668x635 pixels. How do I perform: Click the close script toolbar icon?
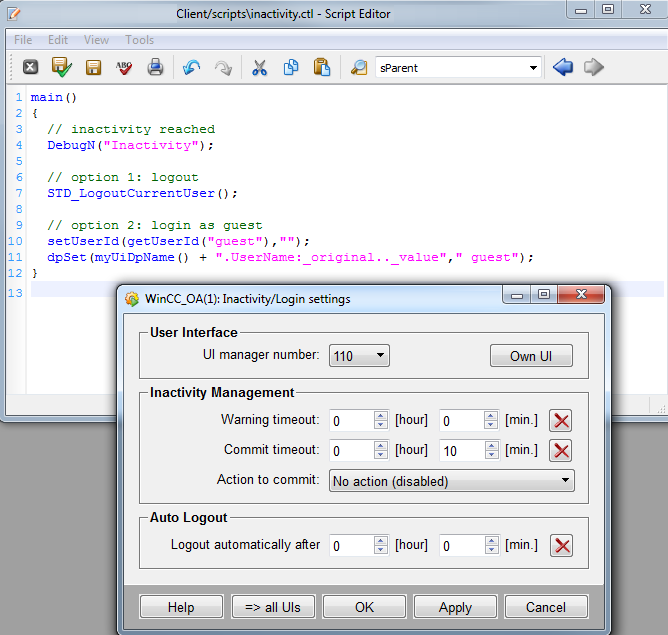coord(30,68)
